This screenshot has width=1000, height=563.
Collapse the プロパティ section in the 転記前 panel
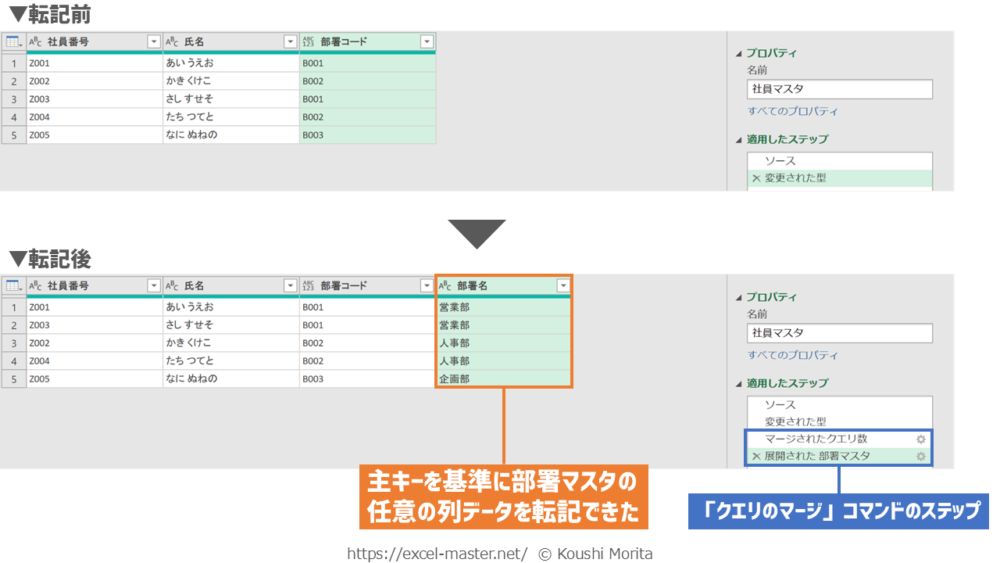[x=739, y=53]
